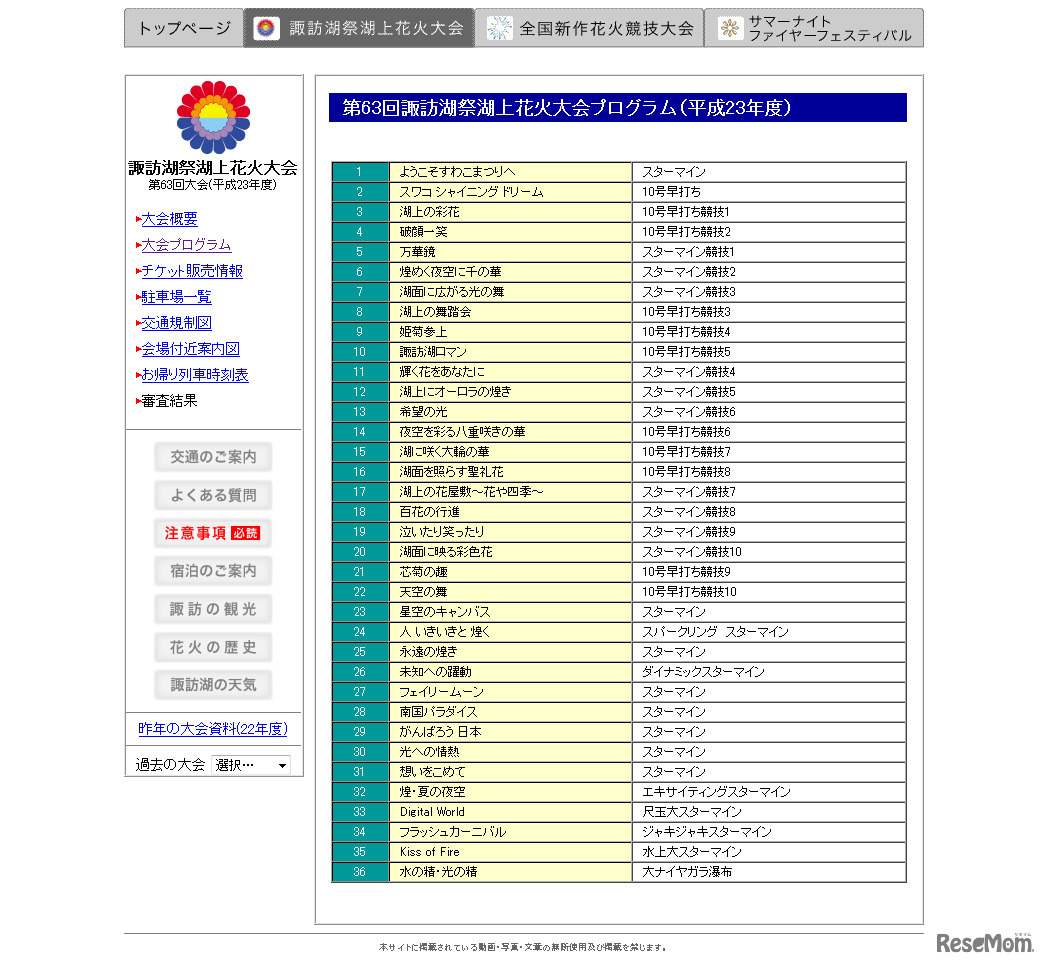The image size is (1047, 966).
Task: Click the flower logo above the festival title
Action: click(213, 117)
